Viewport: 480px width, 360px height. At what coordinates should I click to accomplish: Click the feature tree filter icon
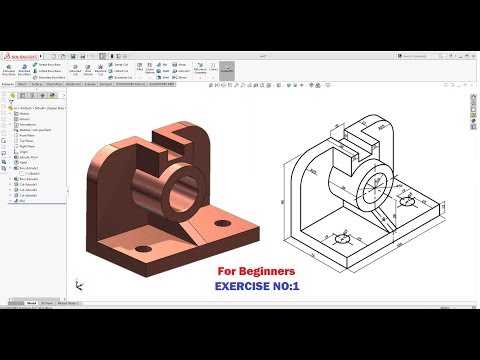11,102
